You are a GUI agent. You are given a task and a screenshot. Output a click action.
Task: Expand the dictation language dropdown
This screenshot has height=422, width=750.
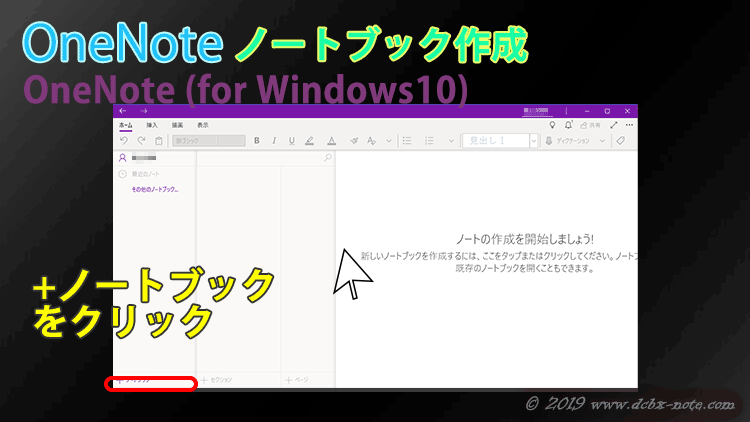tap(603, 141)
